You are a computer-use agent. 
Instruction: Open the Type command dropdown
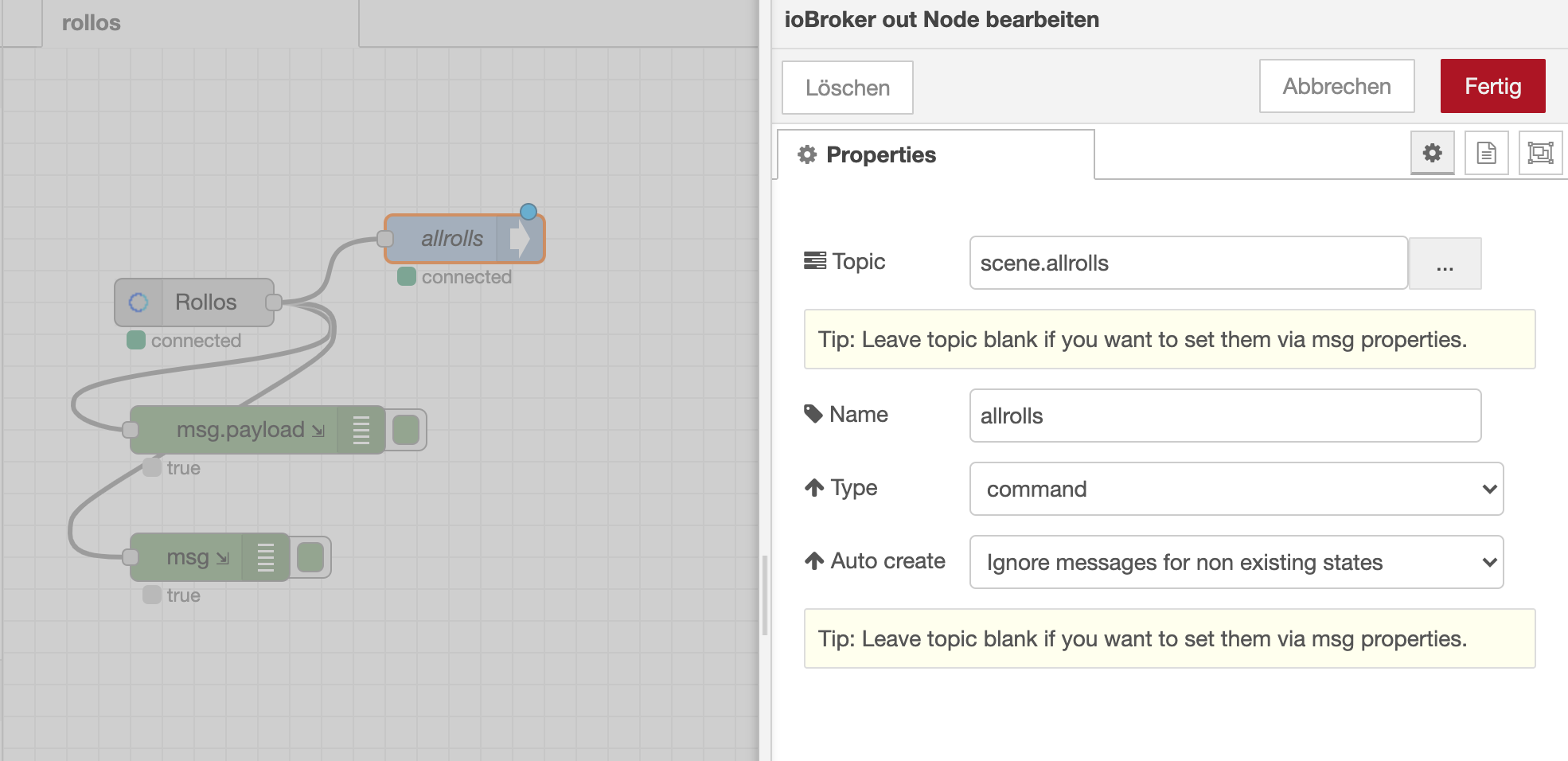(x=1236, y=489)
